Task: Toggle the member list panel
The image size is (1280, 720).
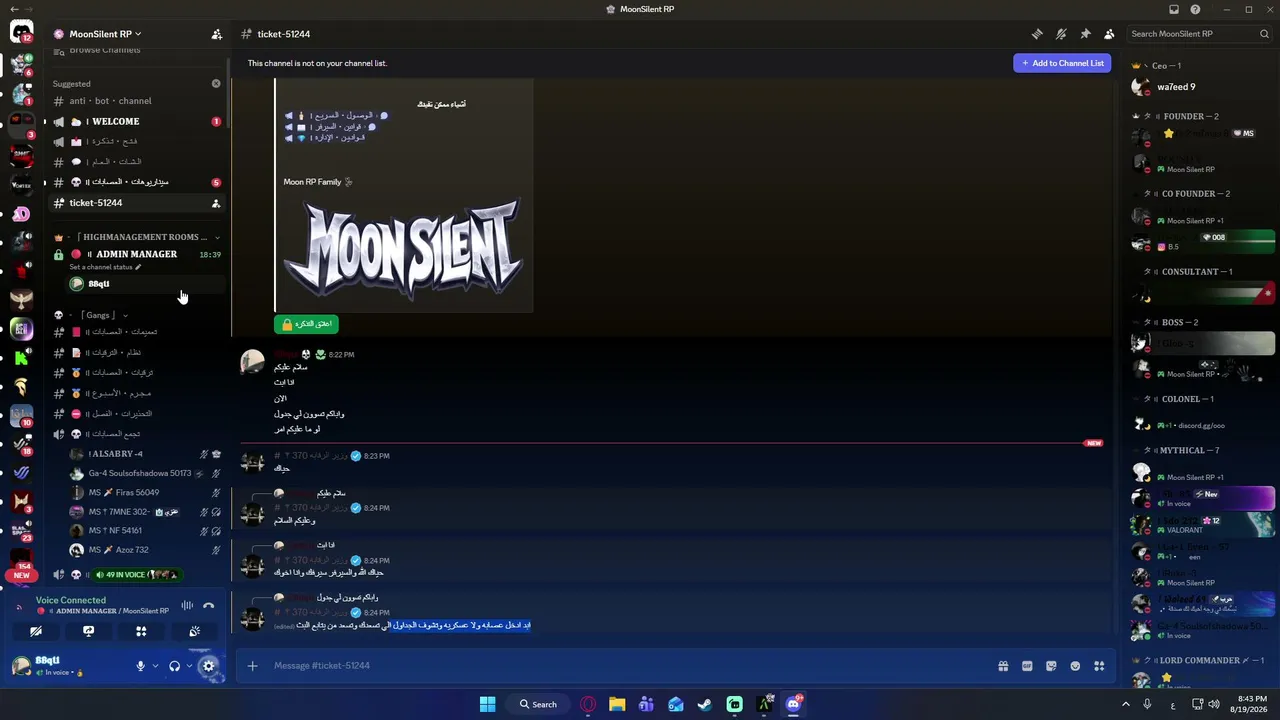Action: pyautogui.click(x=1109, y=34)
